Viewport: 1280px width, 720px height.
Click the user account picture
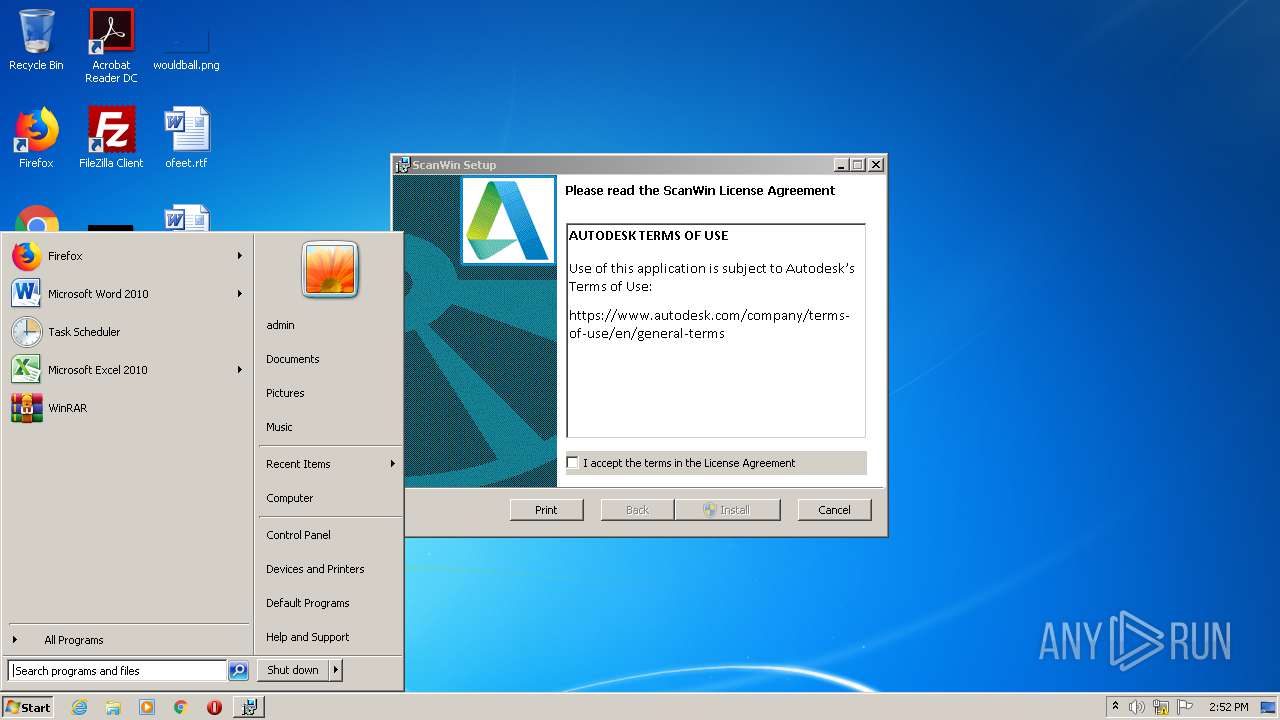pos(330,270)
